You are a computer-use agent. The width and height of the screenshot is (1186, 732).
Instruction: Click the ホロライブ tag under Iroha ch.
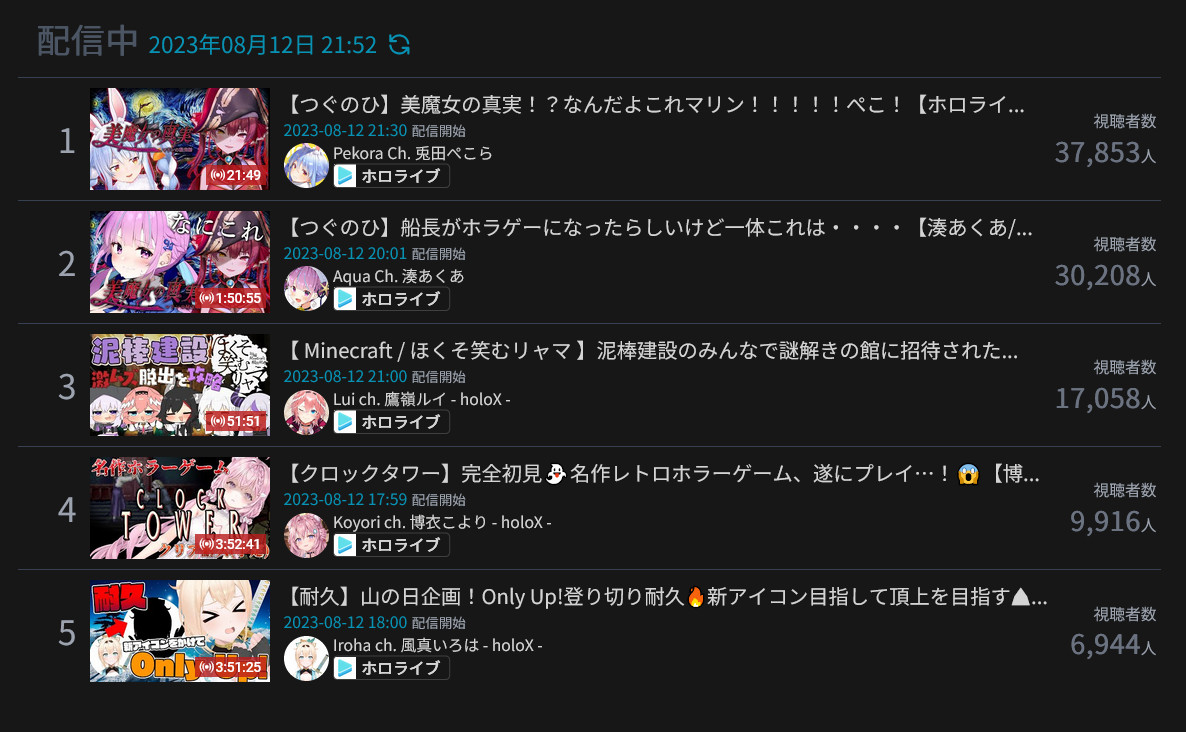(392, 668)
